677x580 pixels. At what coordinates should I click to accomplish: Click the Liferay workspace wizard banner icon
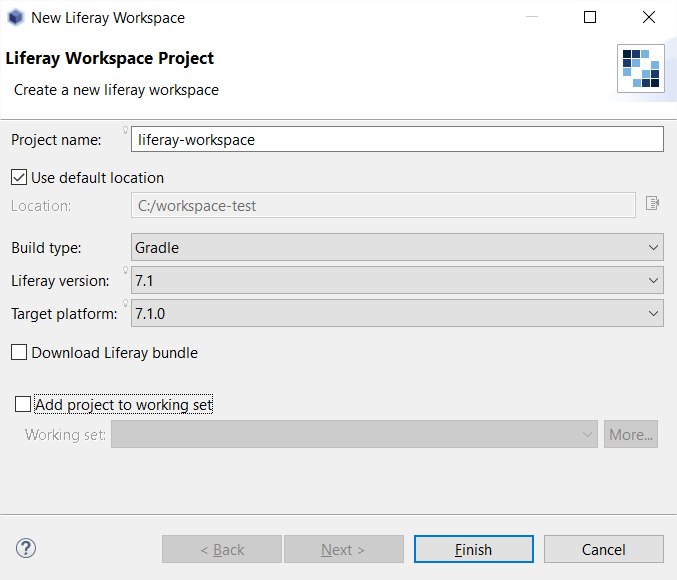tap(641, 68)
